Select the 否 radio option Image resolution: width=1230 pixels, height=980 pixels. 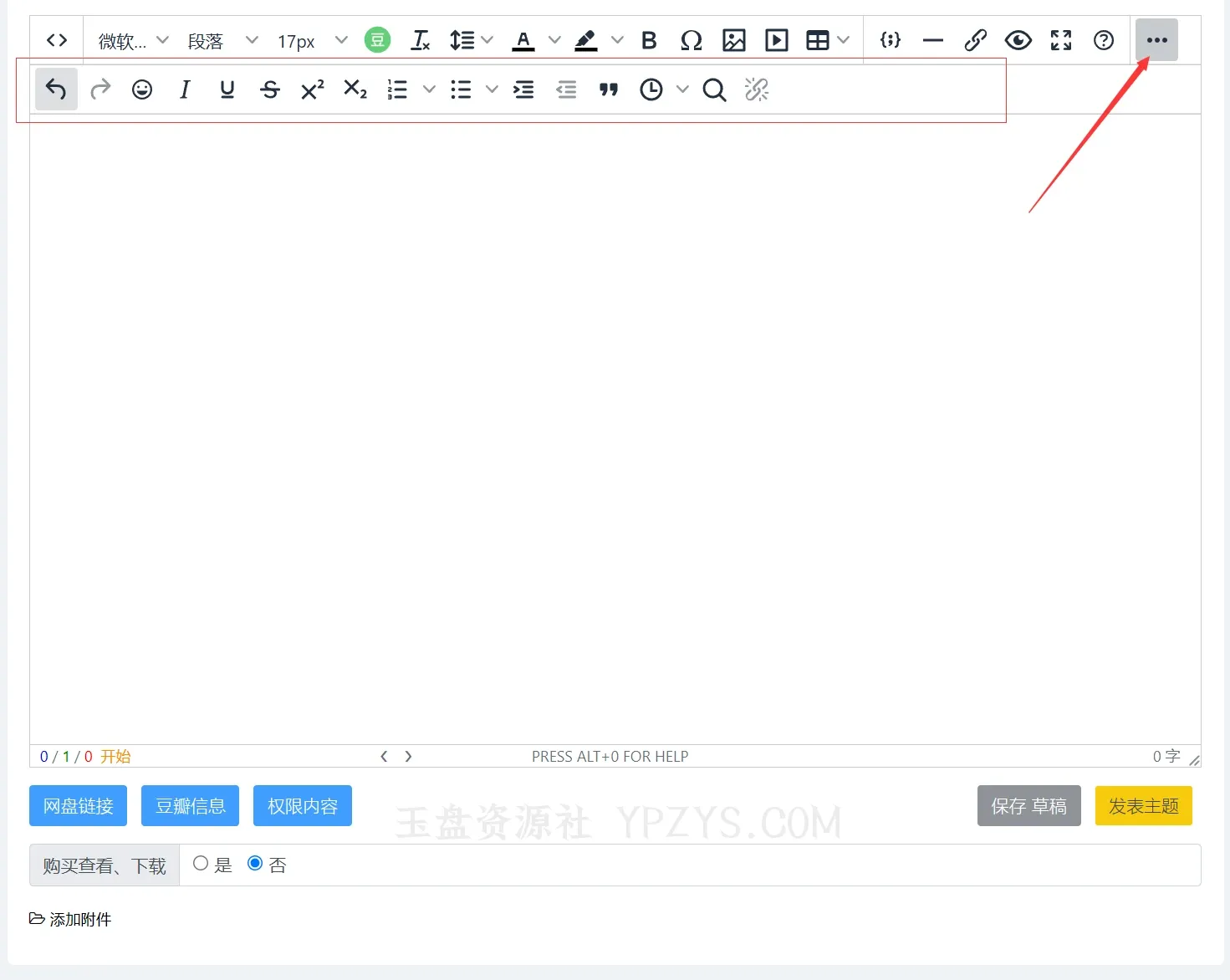point(255,864)
